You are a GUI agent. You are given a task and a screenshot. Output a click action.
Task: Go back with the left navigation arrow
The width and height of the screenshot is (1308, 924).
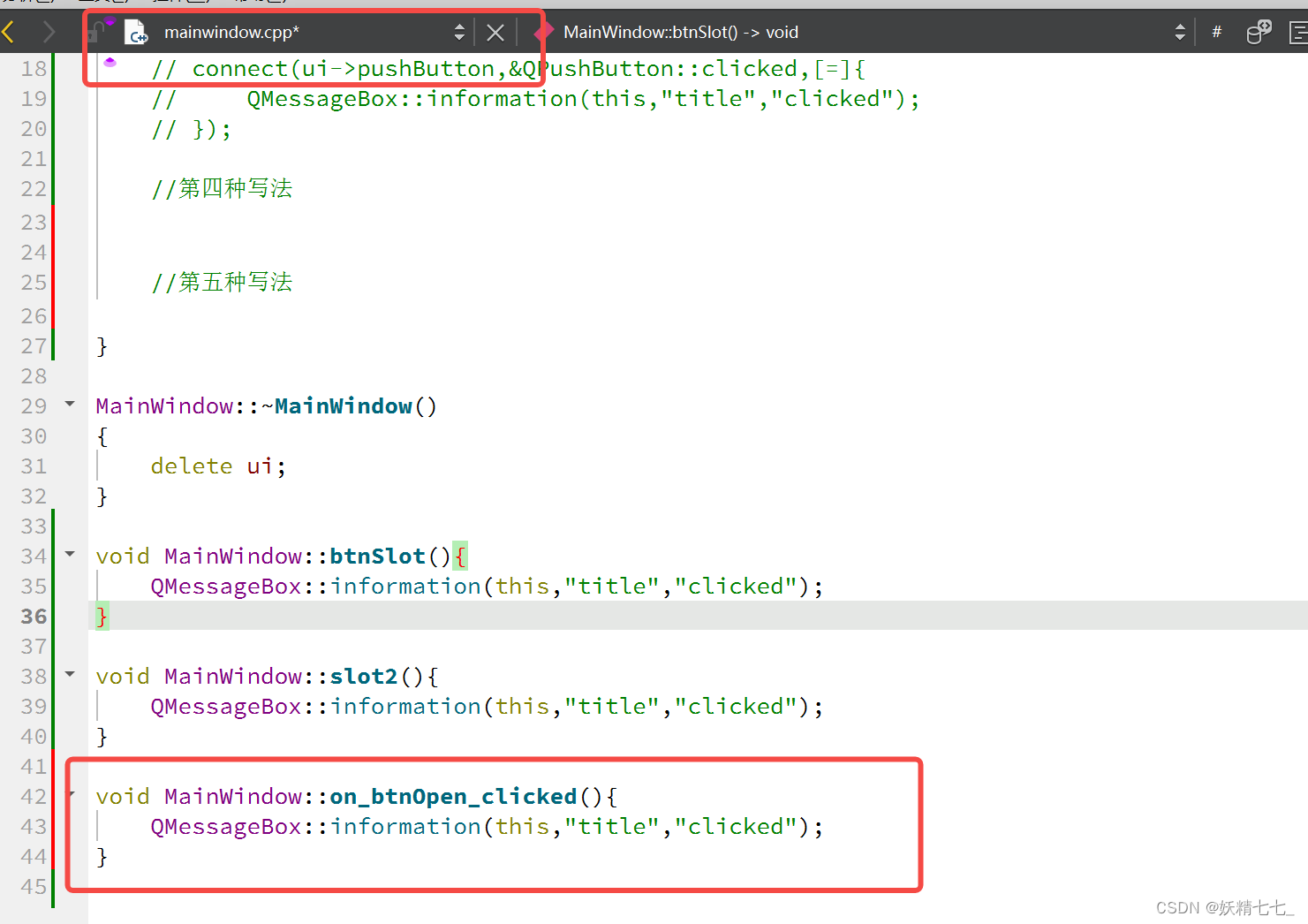point(9,33)
